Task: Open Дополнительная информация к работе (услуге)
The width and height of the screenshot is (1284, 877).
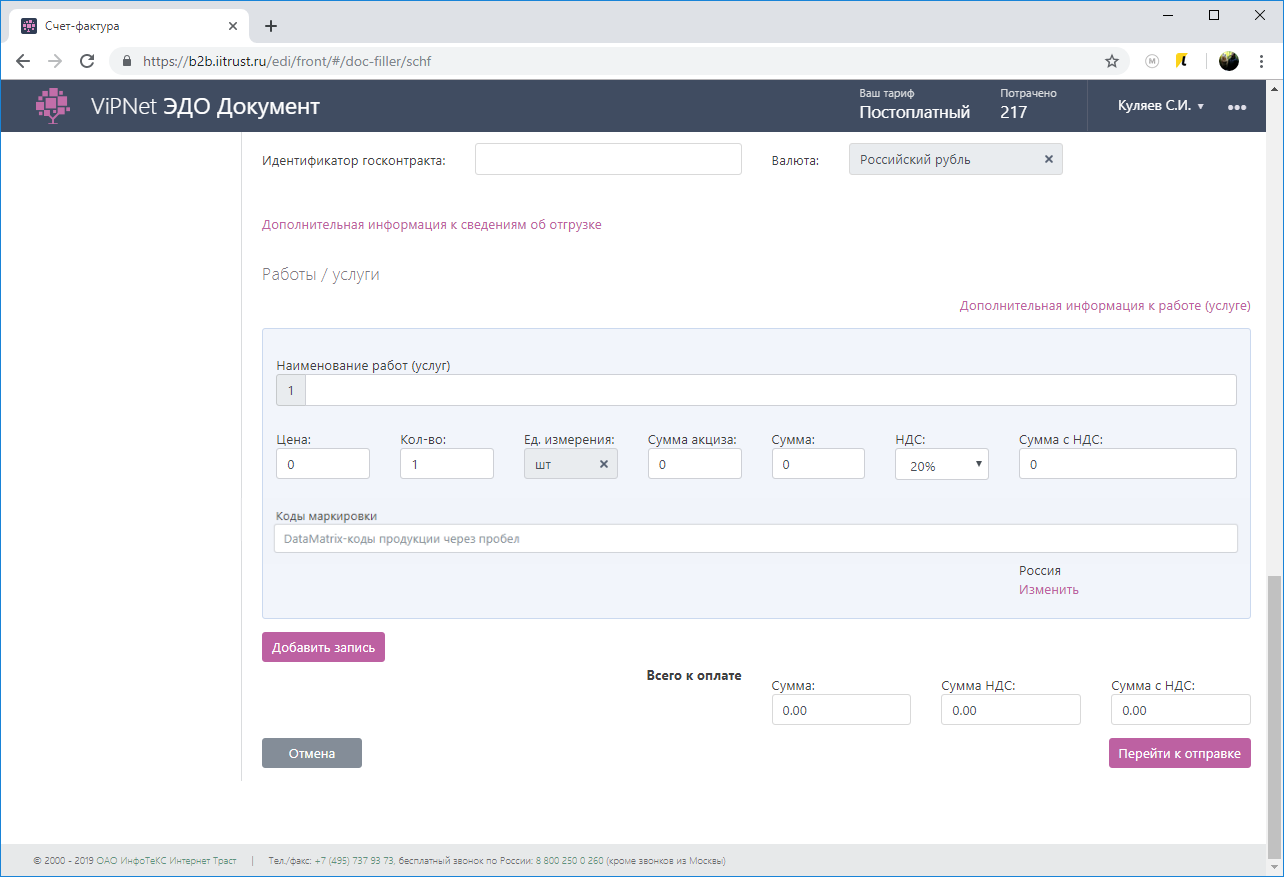Action: pos(1104,306)
